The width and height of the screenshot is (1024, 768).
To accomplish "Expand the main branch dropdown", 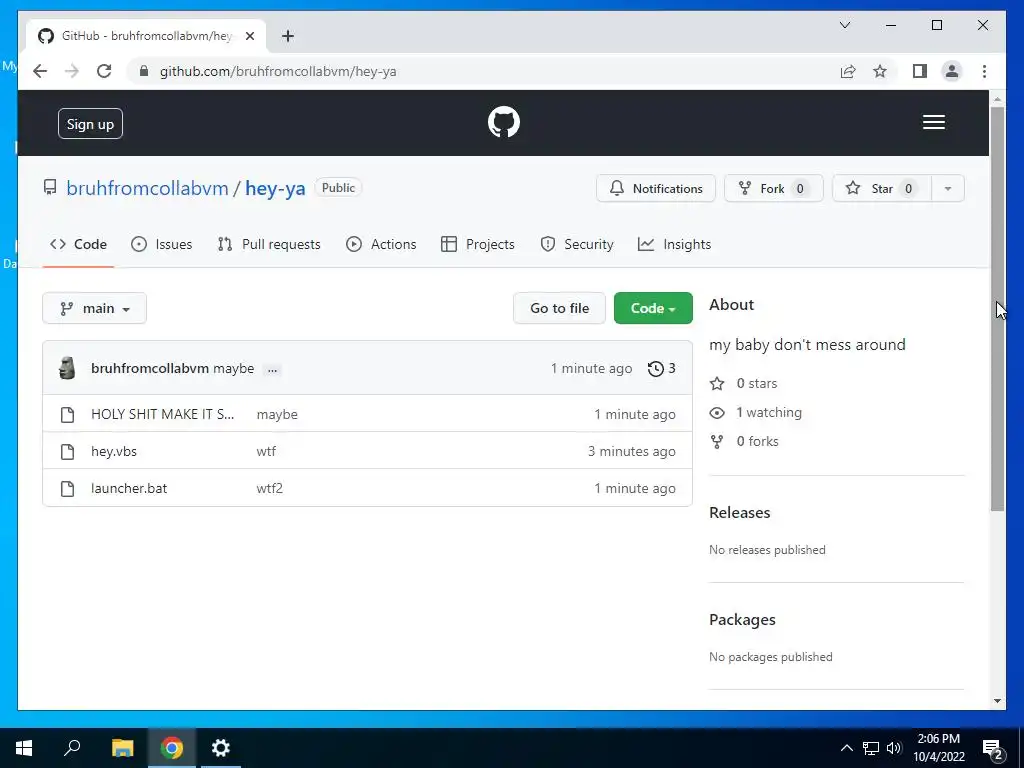I will tap(95, 308).
